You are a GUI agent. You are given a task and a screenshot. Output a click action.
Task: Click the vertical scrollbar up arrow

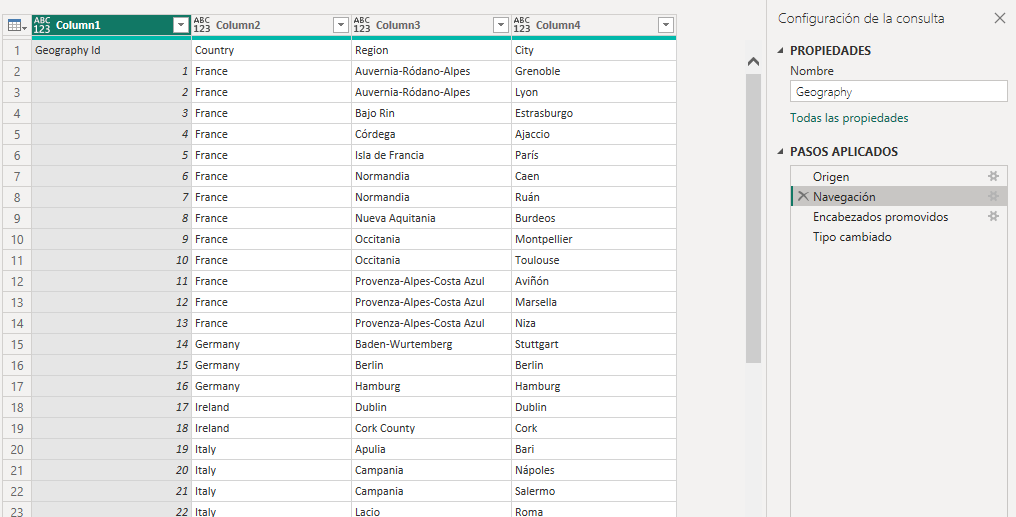click(x=754, y=62)
